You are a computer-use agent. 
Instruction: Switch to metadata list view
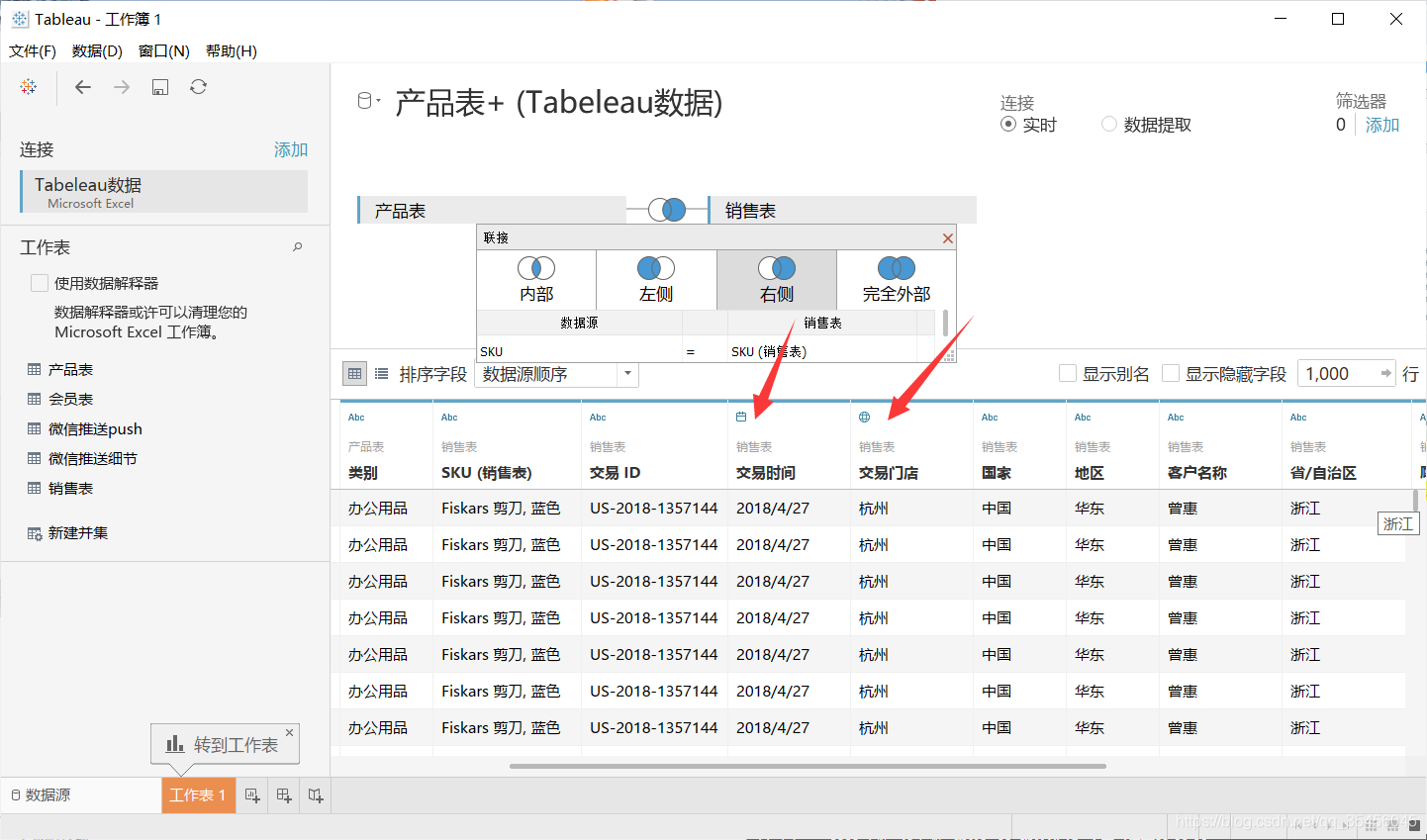point(381,374)
